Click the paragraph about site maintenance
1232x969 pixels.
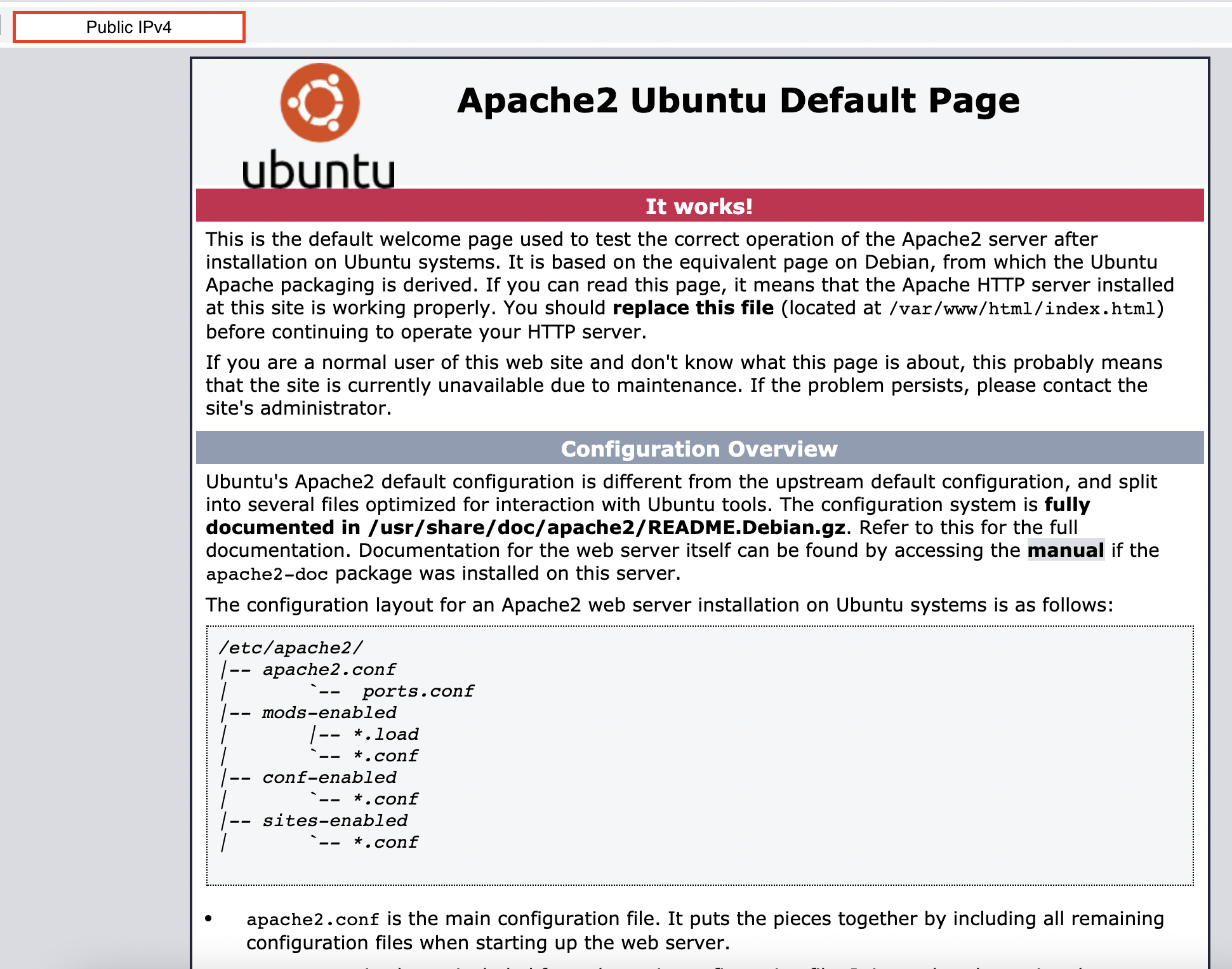tap(684, 385)
